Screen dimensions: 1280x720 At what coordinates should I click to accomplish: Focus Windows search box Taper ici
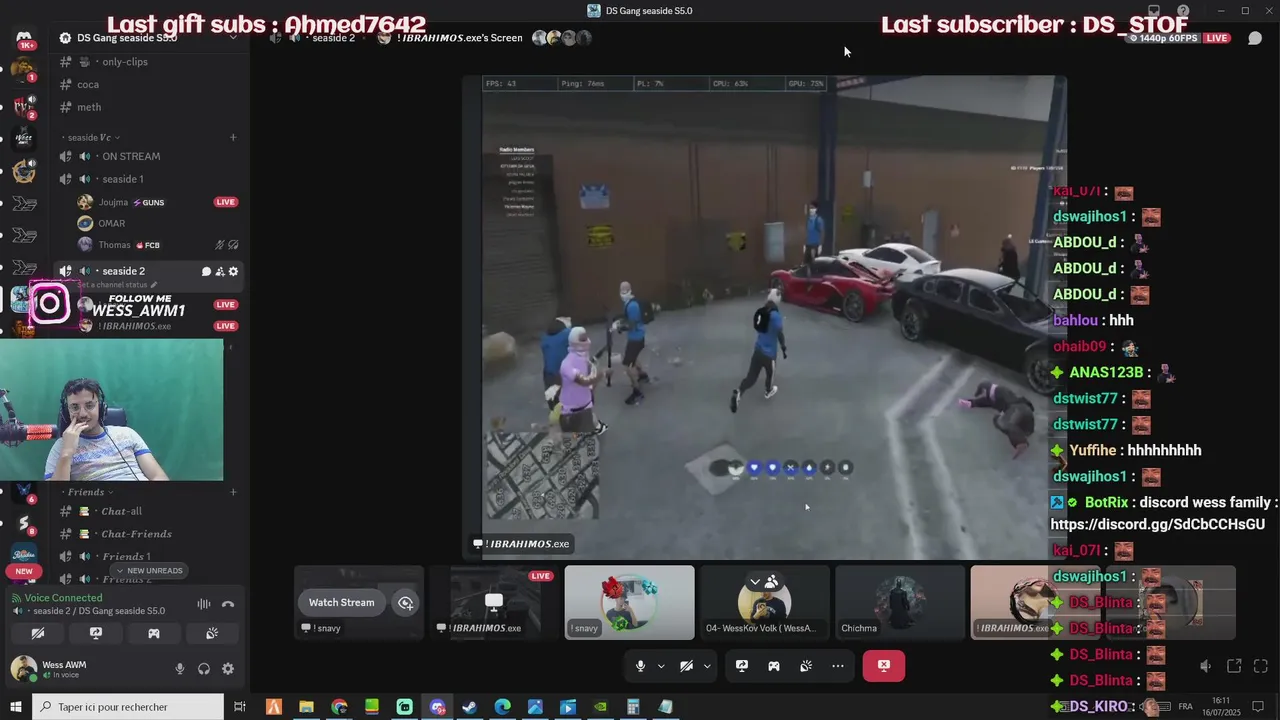(x=129, y=707)
